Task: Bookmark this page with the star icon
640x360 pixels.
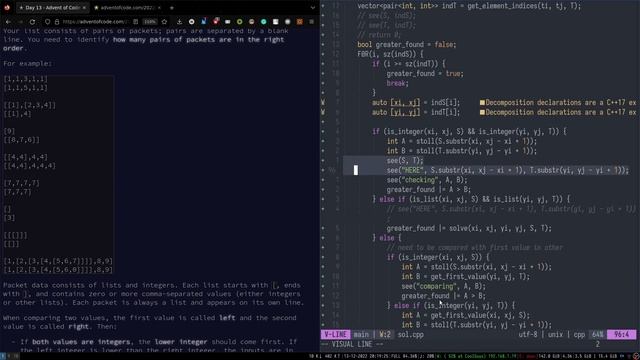Action: [x=164, y=22]
